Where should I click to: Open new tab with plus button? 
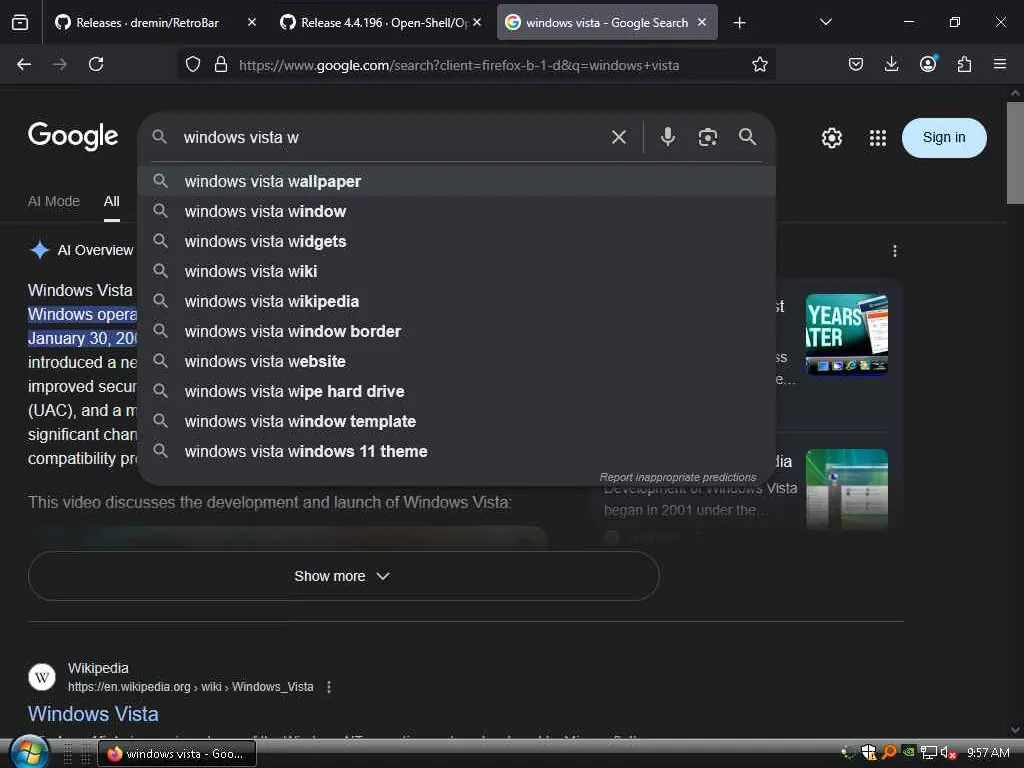(739, 23)
